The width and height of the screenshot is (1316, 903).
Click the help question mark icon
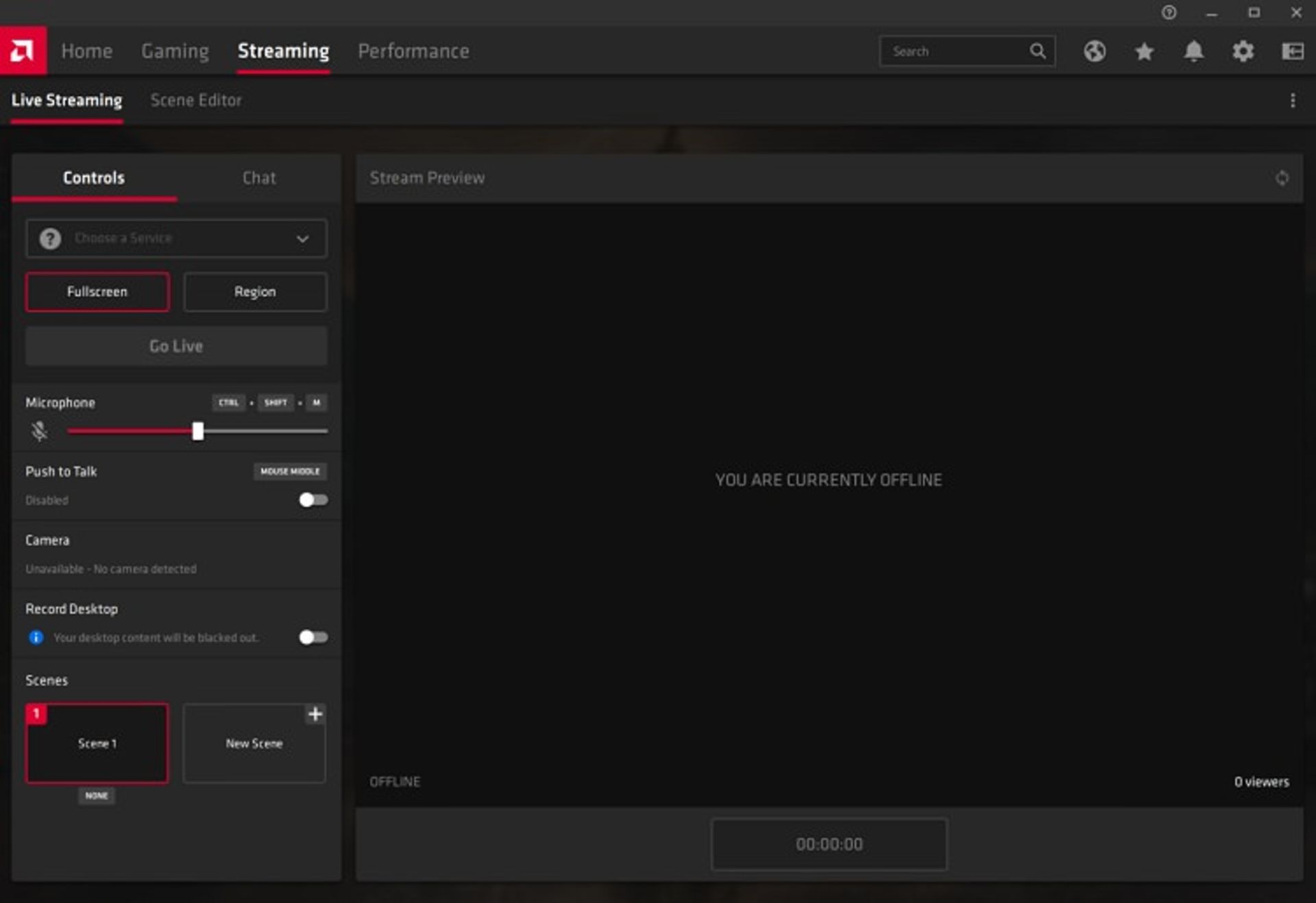click(1169, 12)
